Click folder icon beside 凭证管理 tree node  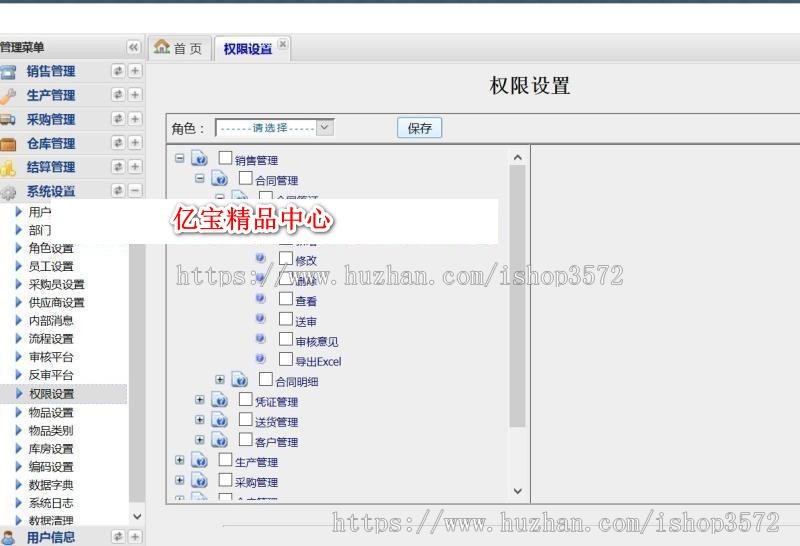point(219,400)
